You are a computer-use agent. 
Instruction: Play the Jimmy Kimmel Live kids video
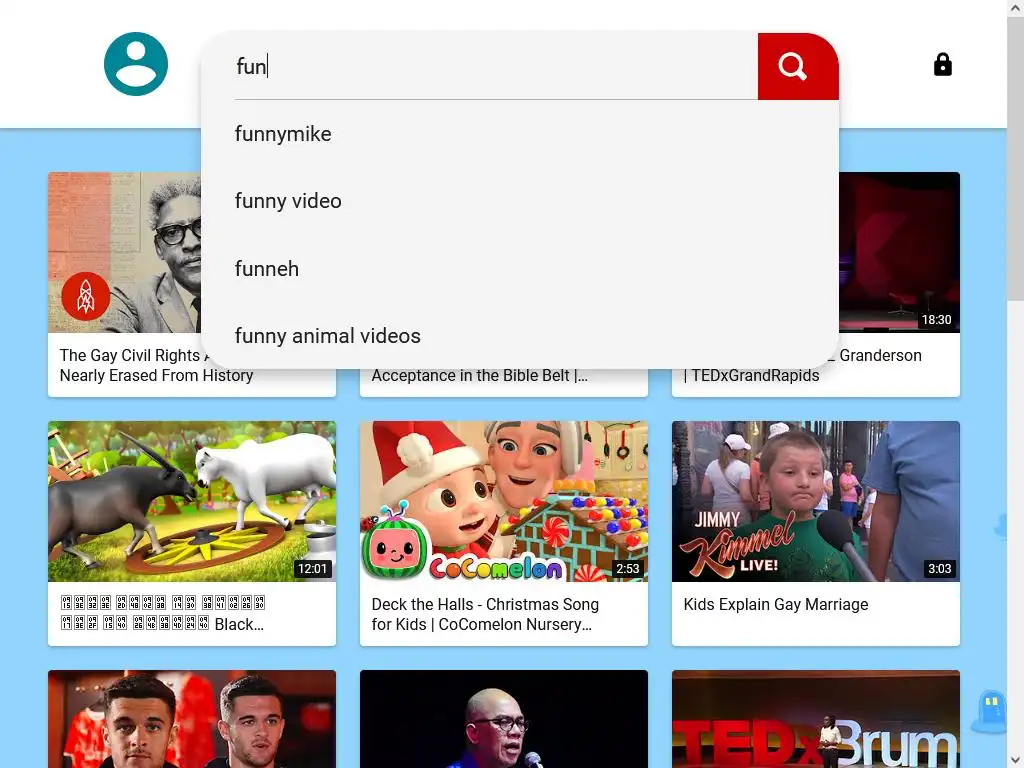pyautogui.click(x=816, y=502)
